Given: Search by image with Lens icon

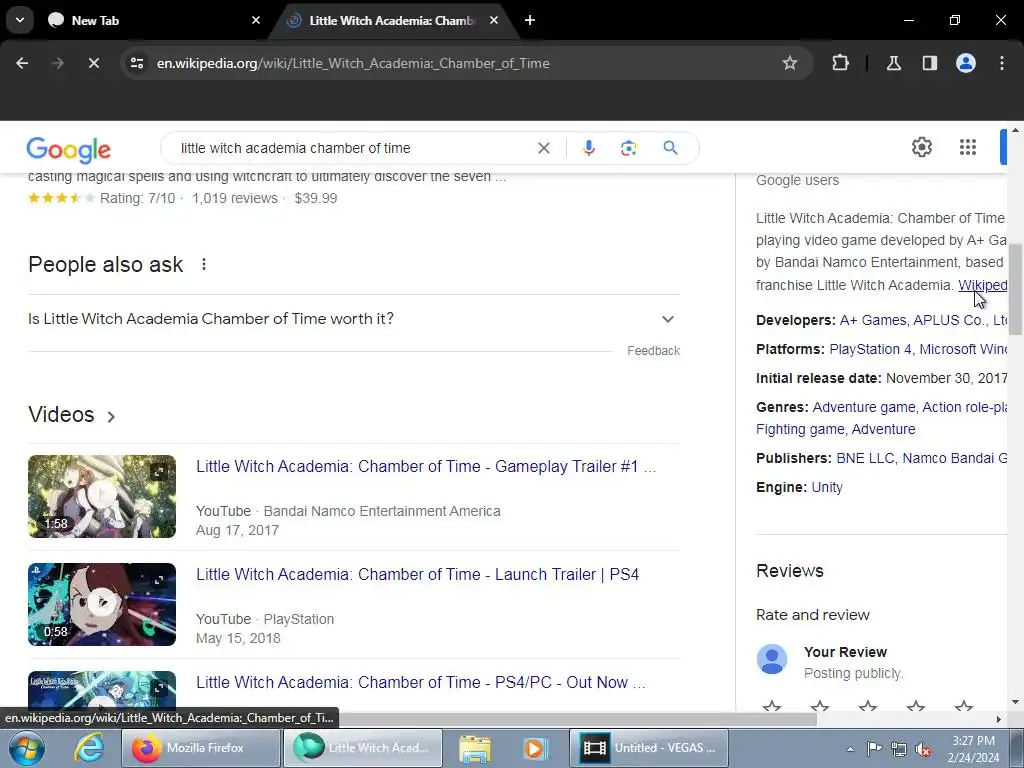Looking at the screenshot, I should click(x=628, y=148).
